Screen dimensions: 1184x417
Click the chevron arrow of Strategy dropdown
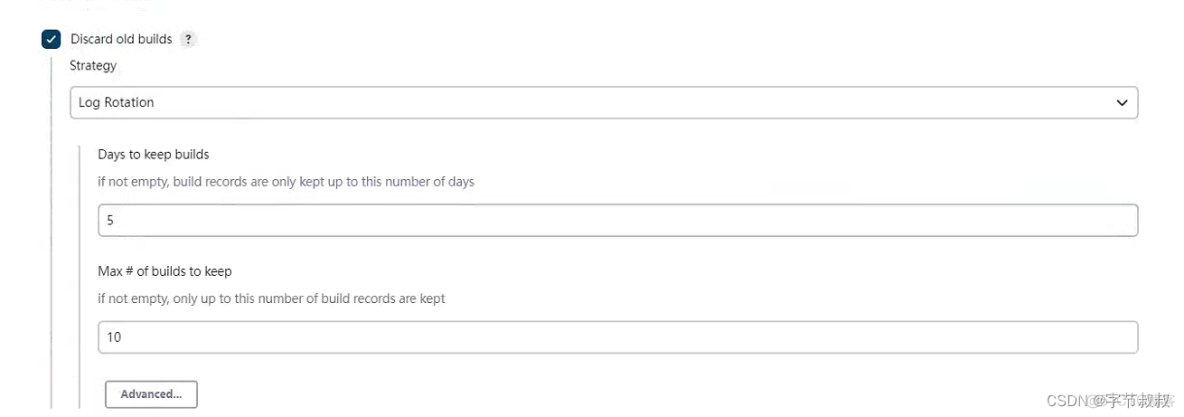pos(1121,103)
